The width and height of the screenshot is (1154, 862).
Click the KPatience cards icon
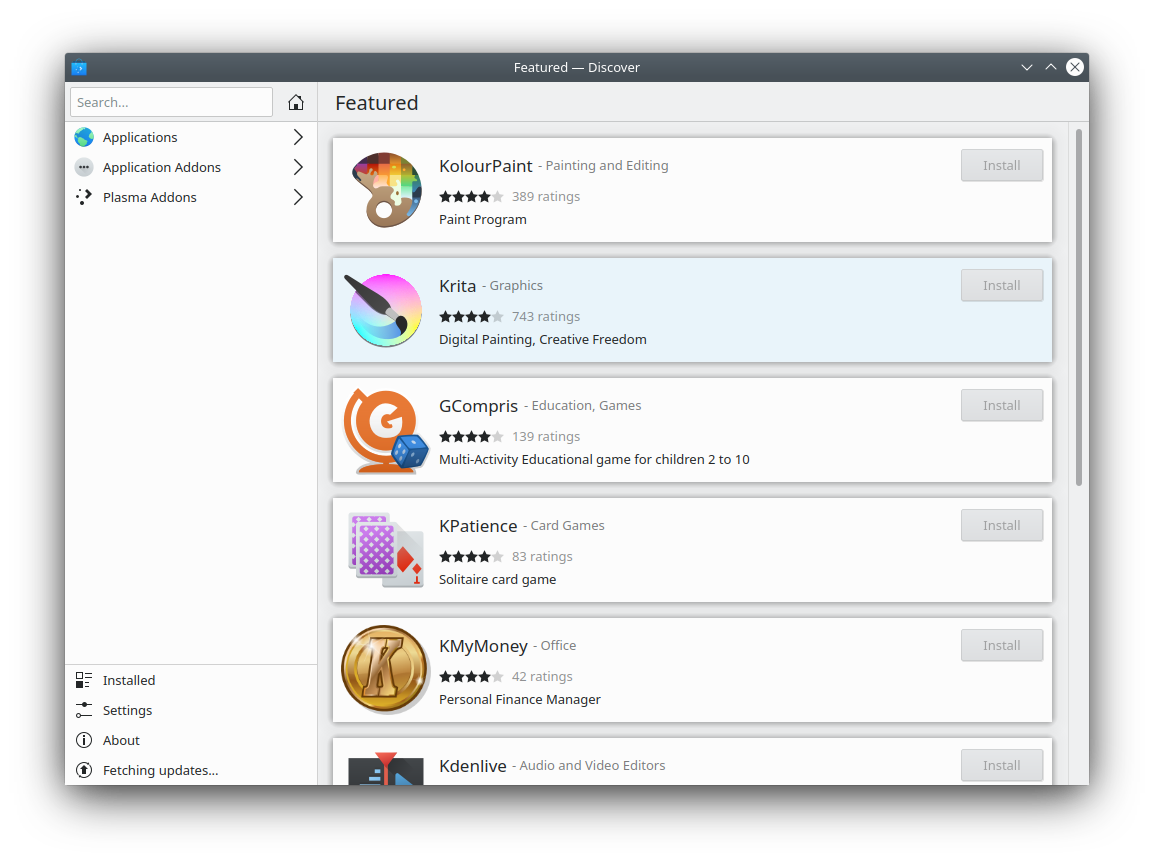click(386, 550)
